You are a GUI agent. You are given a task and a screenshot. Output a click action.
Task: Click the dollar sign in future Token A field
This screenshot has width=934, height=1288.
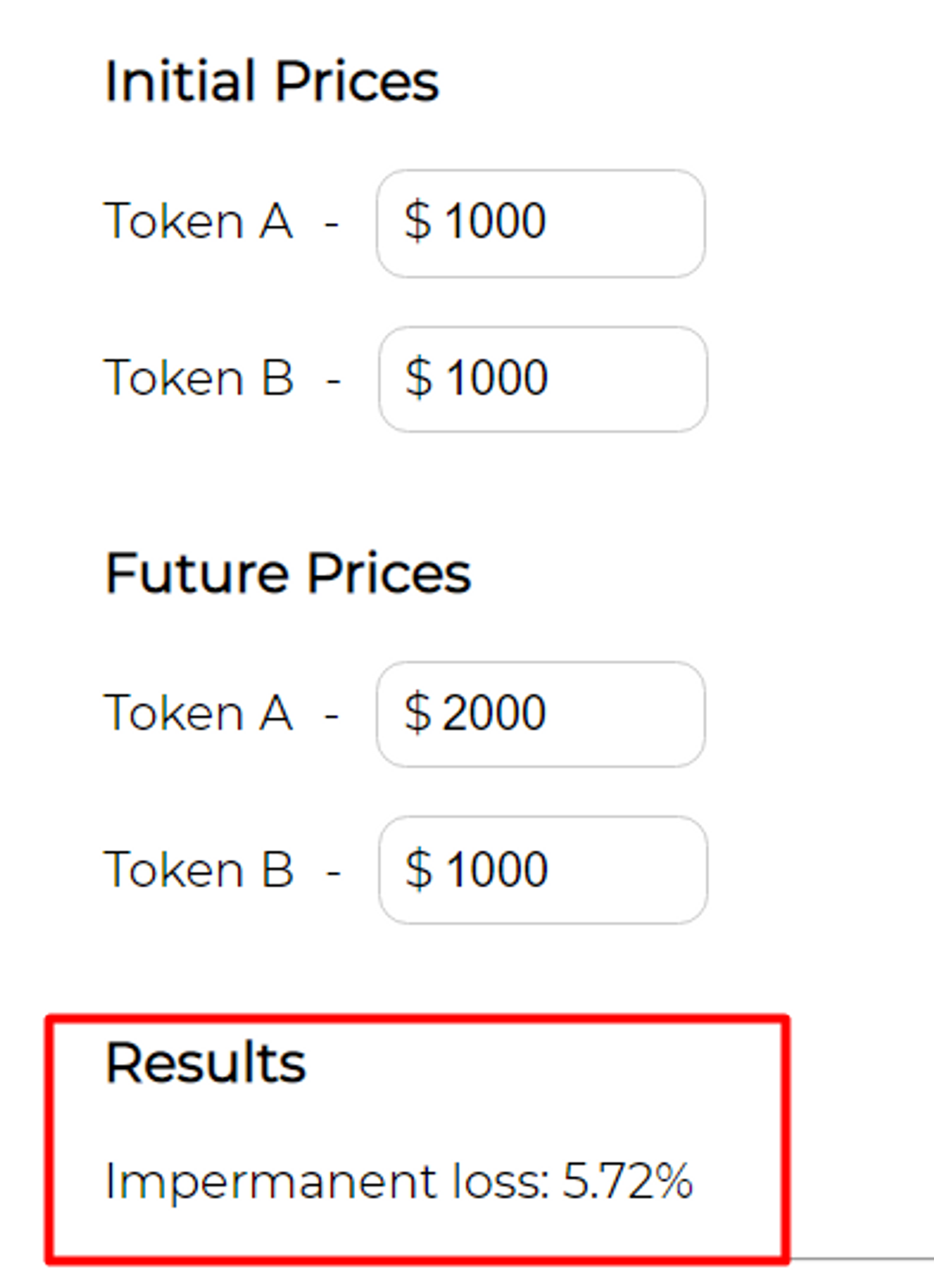418,712
